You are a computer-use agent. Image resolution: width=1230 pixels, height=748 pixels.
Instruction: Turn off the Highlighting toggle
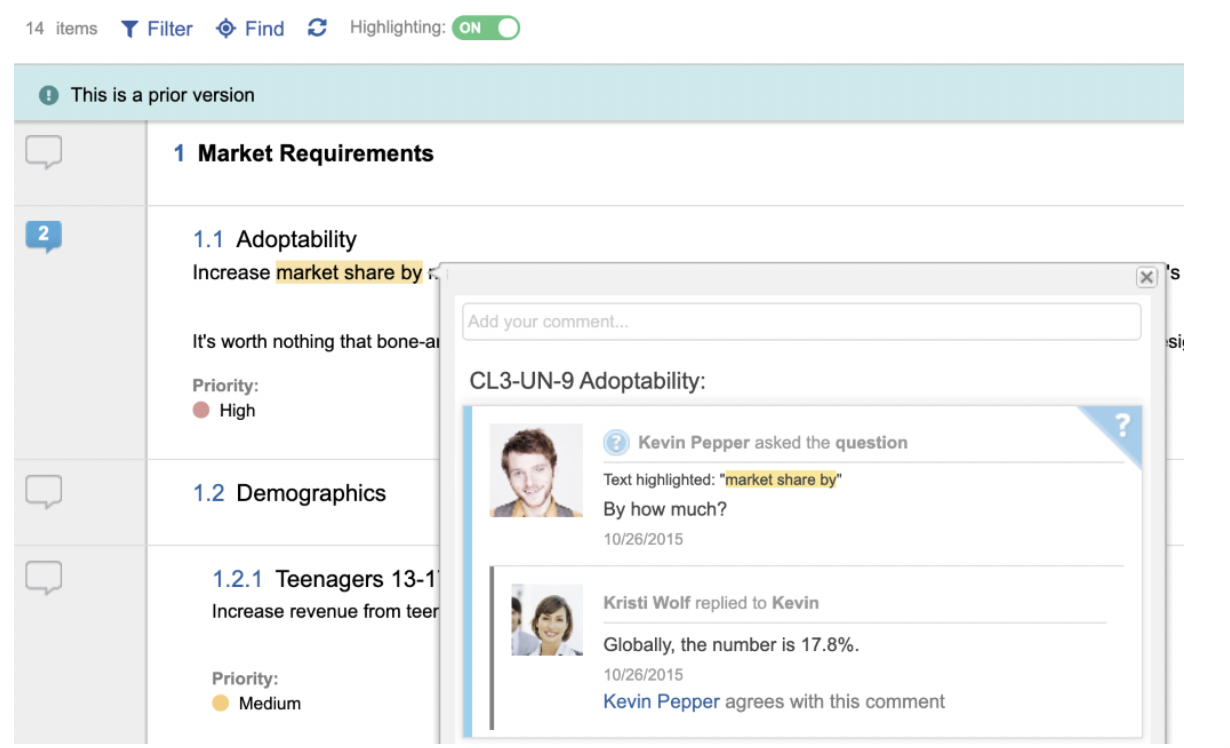486,28
